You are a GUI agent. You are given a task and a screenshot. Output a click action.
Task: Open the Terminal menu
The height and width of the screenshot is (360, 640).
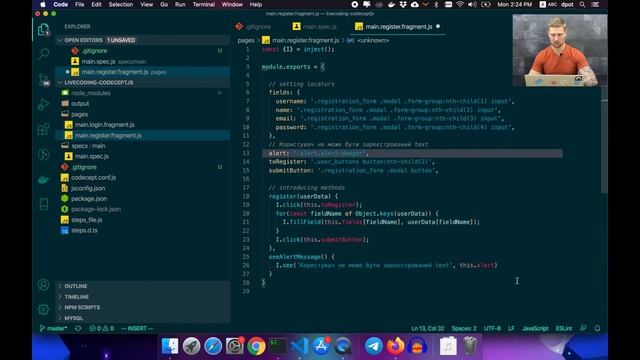point(204,4)
